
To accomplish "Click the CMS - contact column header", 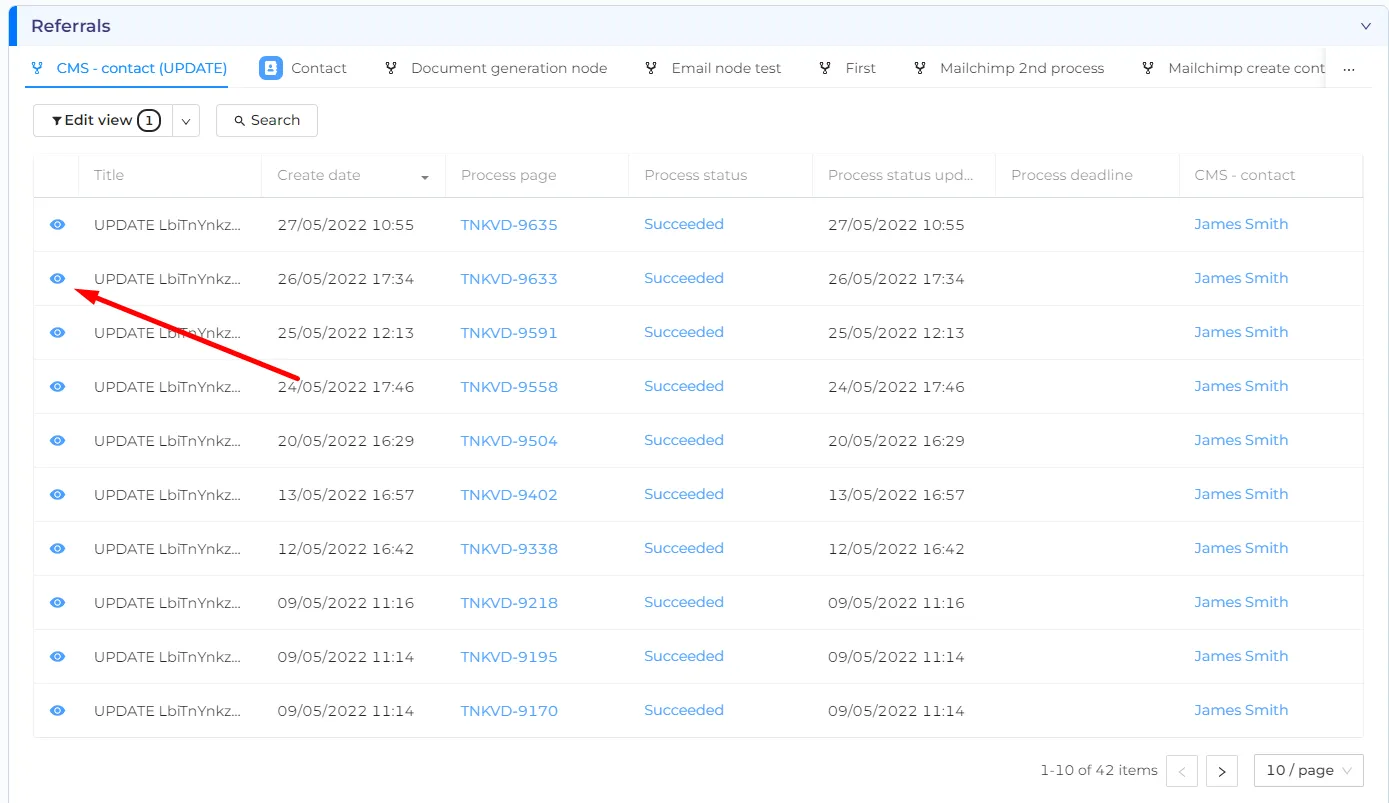I will tap(1271, 175).
